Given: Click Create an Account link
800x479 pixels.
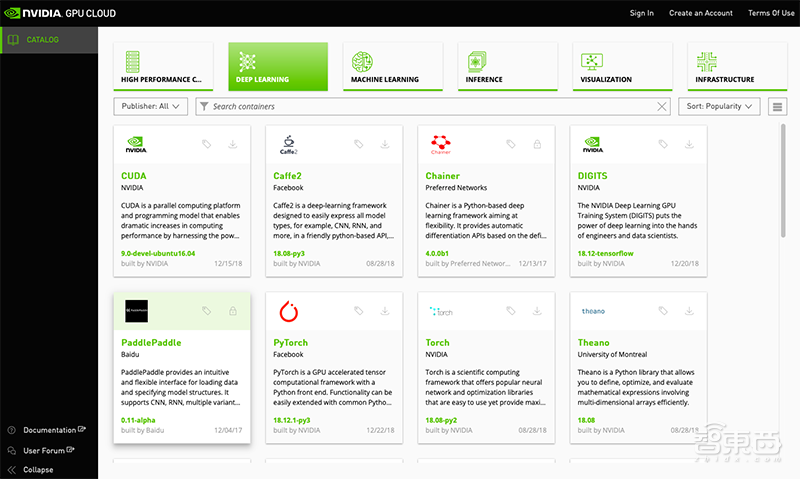Looking at the screenshot, I should (x=700, y=13).
